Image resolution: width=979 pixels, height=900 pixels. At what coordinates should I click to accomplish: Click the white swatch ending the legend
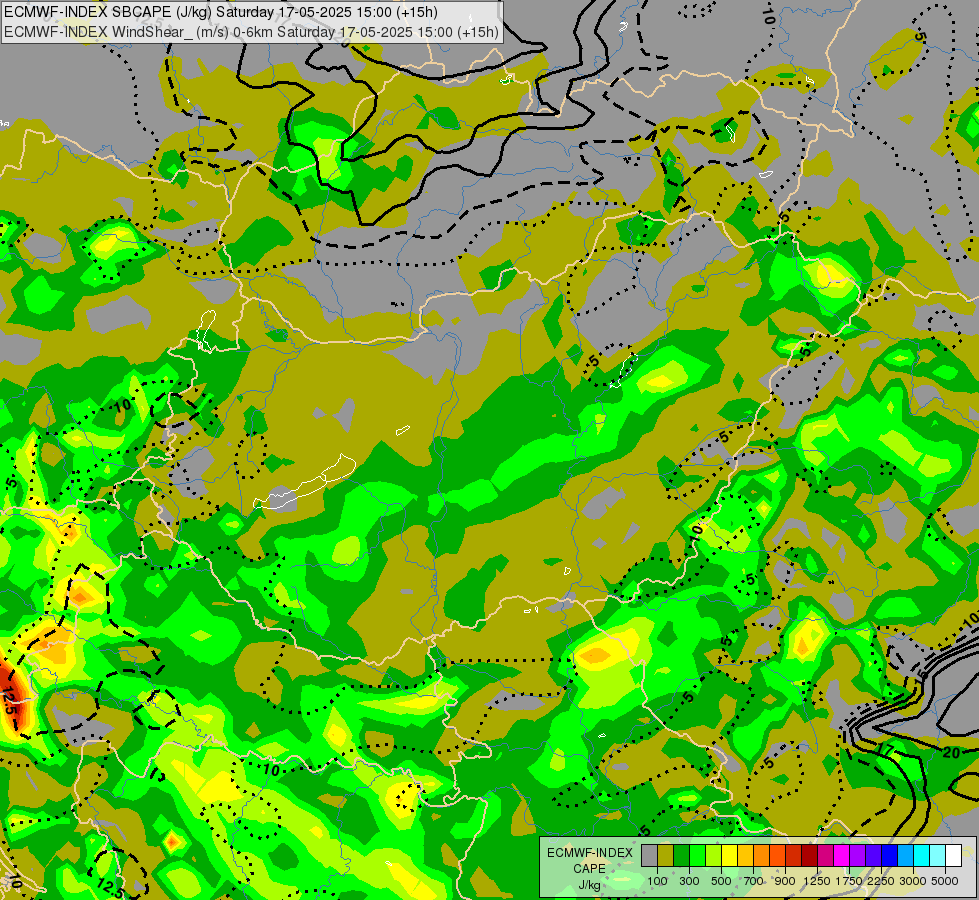point(953,855)
